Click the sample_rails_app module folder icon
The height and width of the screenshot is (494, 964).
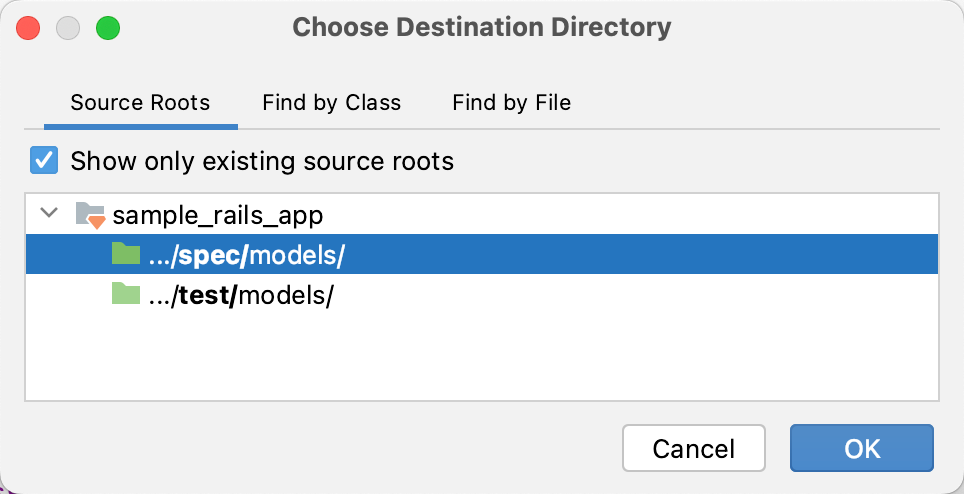pyautogui.click(x=90, y=214)
